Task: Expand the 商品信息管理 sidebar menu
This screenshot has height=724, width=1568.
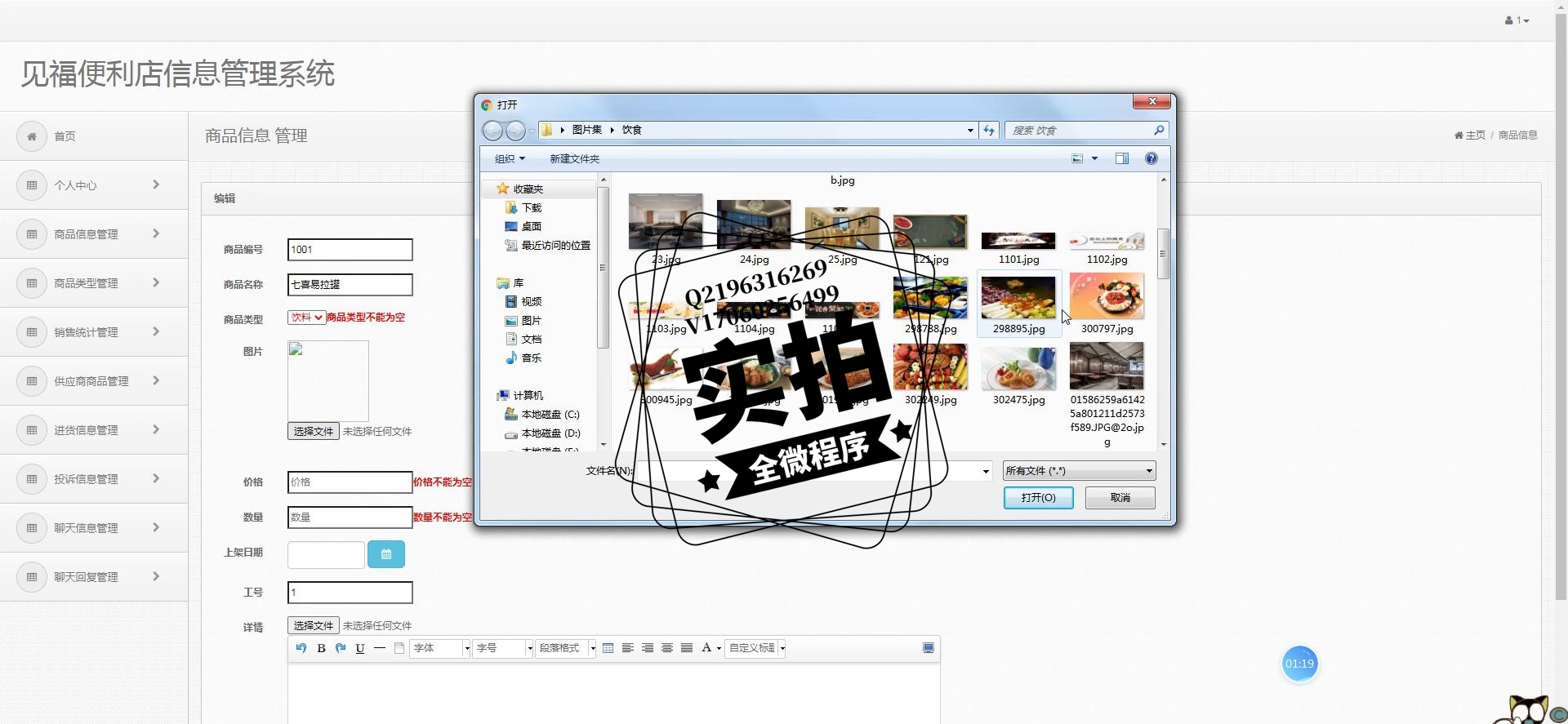Action: [94, 234]
